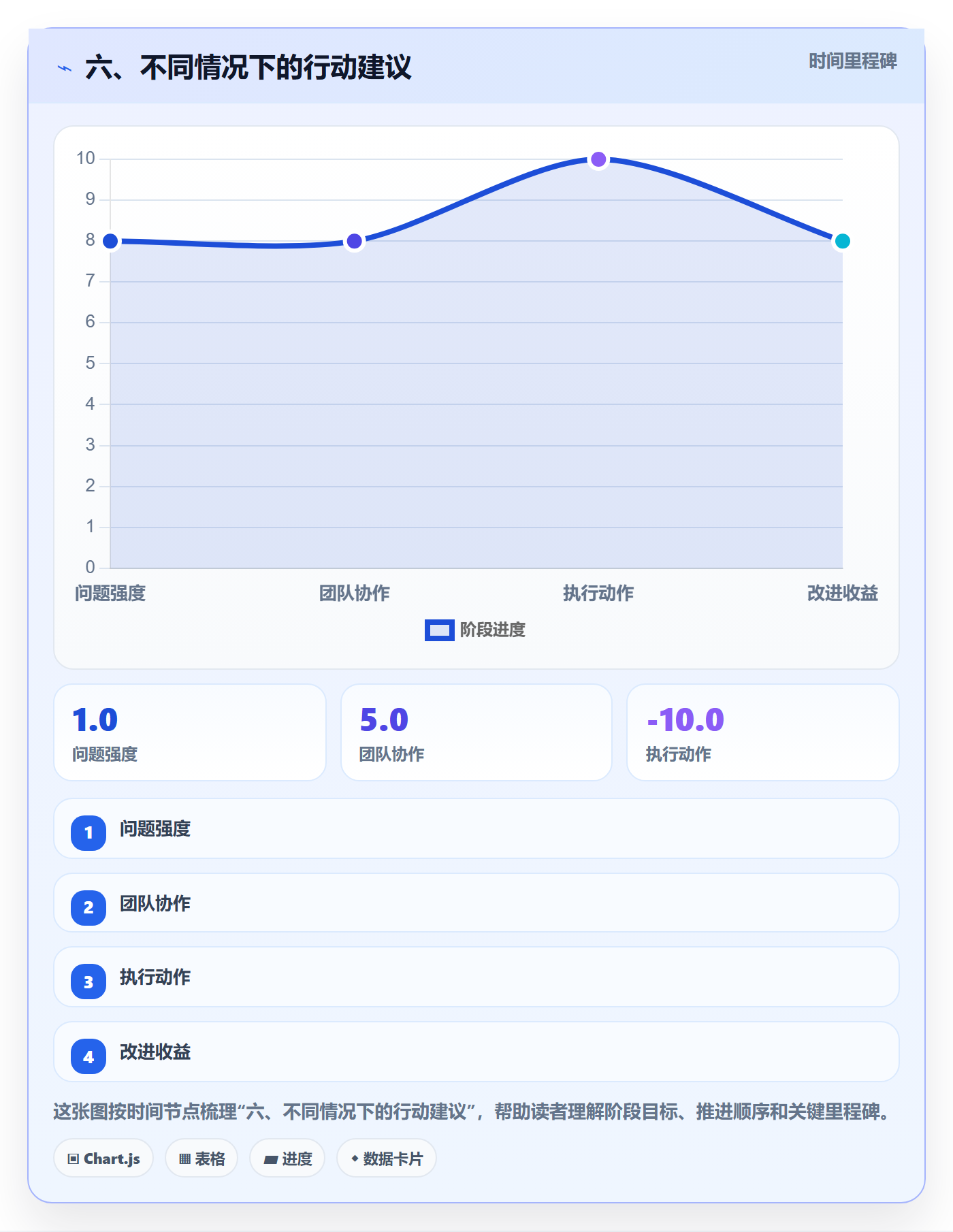Viewport: 953px width, 1232px height.
Task: Click the number 3 step badge
Action: 88,982
